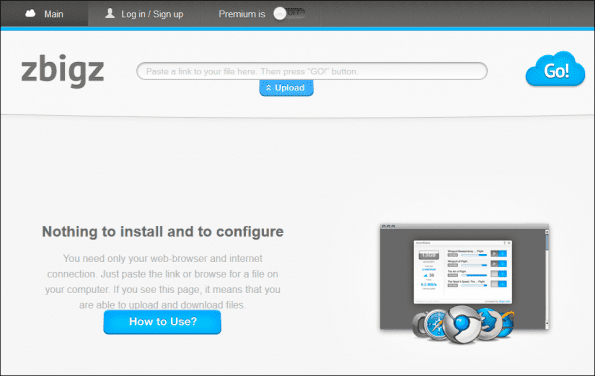The width and height of the screenshot is (595, 376).
Task: Open Log in / Sign up
Action: coord(145,14)
